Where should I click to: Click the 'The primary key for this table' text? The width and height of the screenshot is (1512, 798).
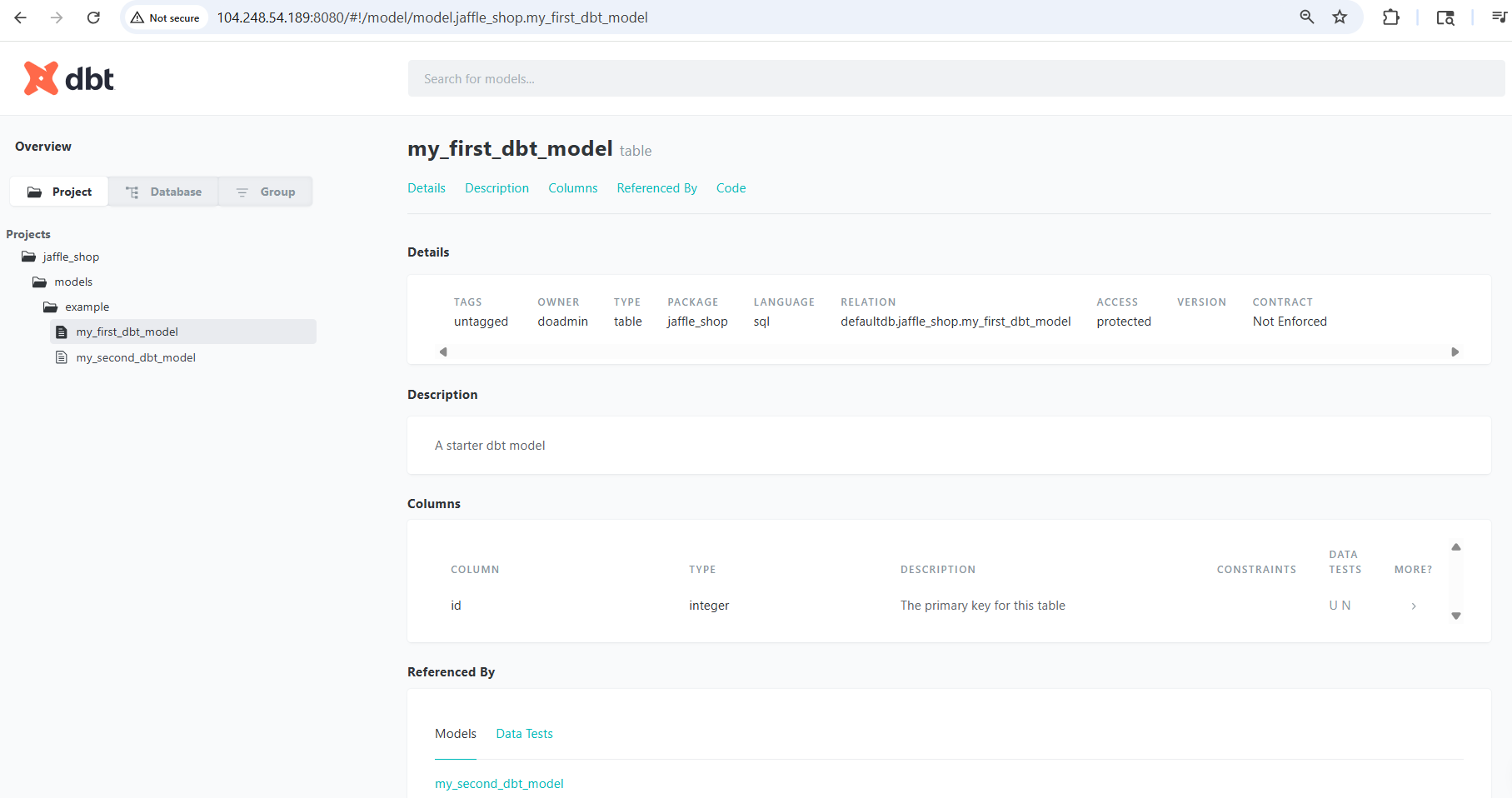(983, 606)
